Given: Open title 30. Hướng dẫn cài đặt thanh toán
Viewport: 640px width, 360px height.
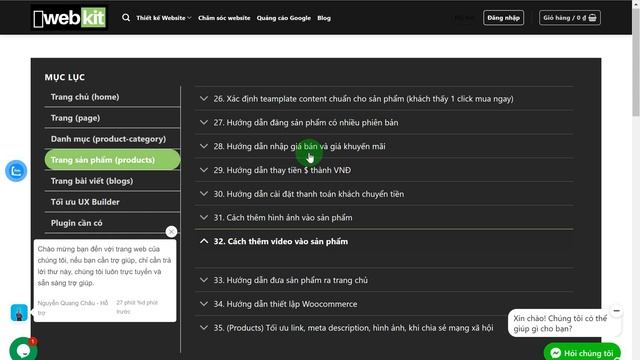Looking at the screenshot, I should tap(309, 194).
